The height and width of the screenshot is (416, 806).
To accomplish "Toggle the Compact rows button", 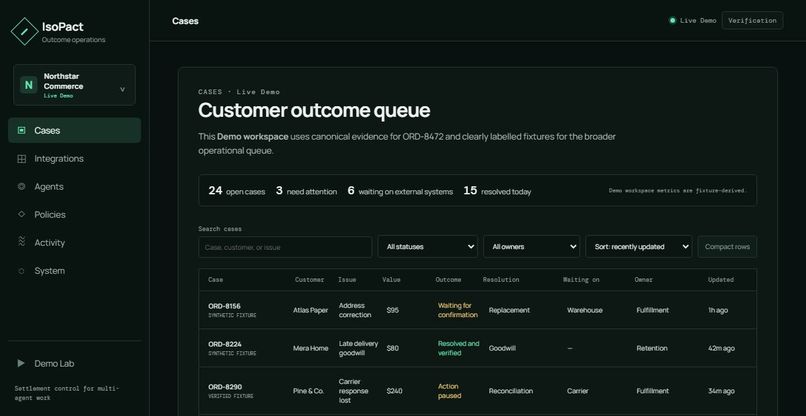I will pos(727,247).
